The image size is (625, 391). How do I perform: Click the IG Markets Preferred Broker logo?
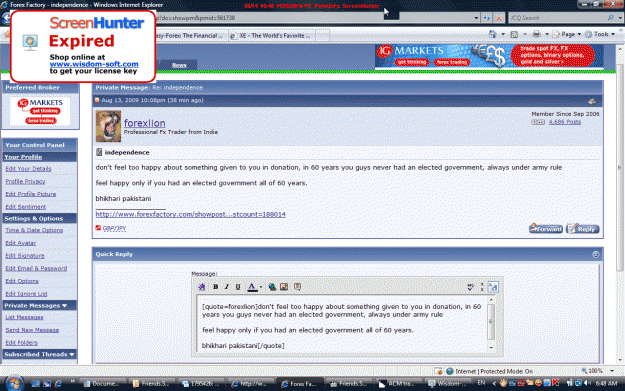40,111
